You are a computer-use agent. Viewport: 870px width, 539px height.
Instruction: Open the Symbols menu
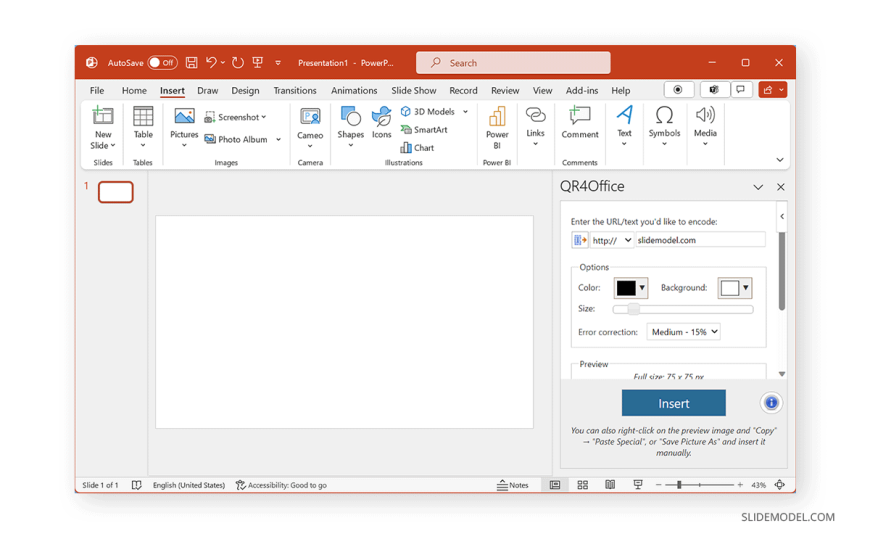click(664, 127)
